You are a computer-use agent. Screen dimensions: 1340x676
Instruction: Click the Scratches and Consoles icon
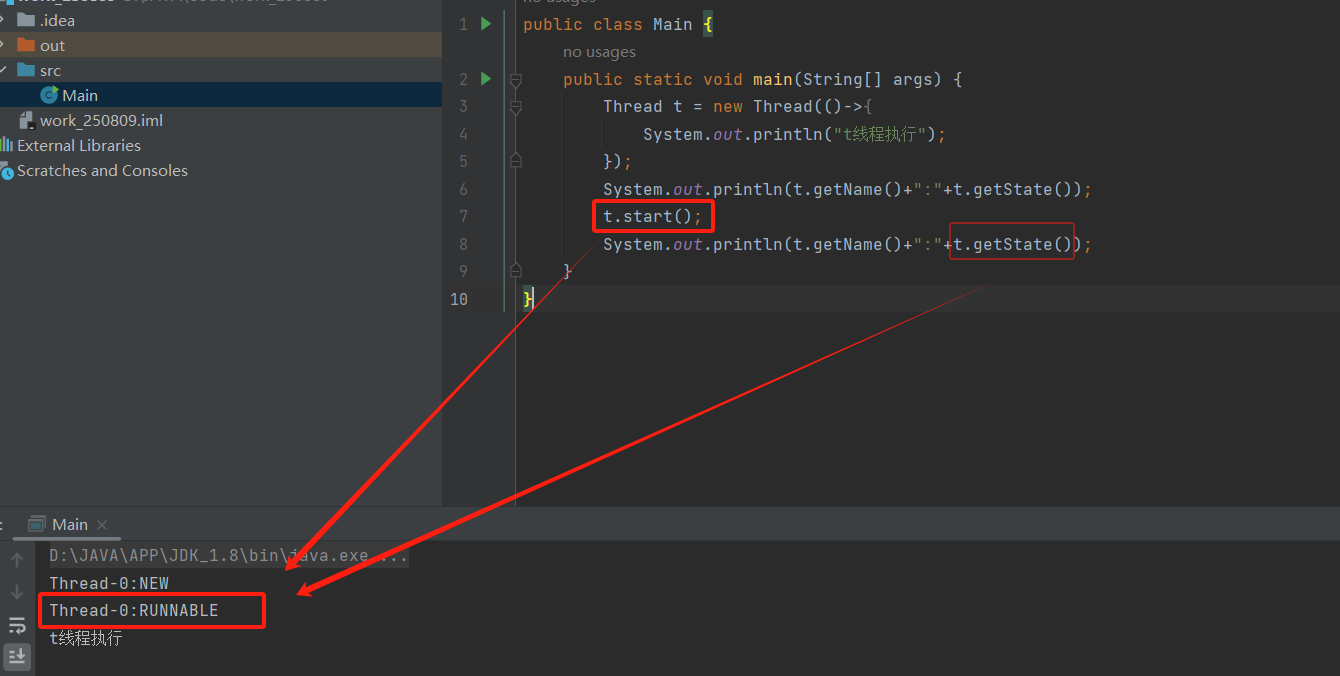(x=7, y=170)
